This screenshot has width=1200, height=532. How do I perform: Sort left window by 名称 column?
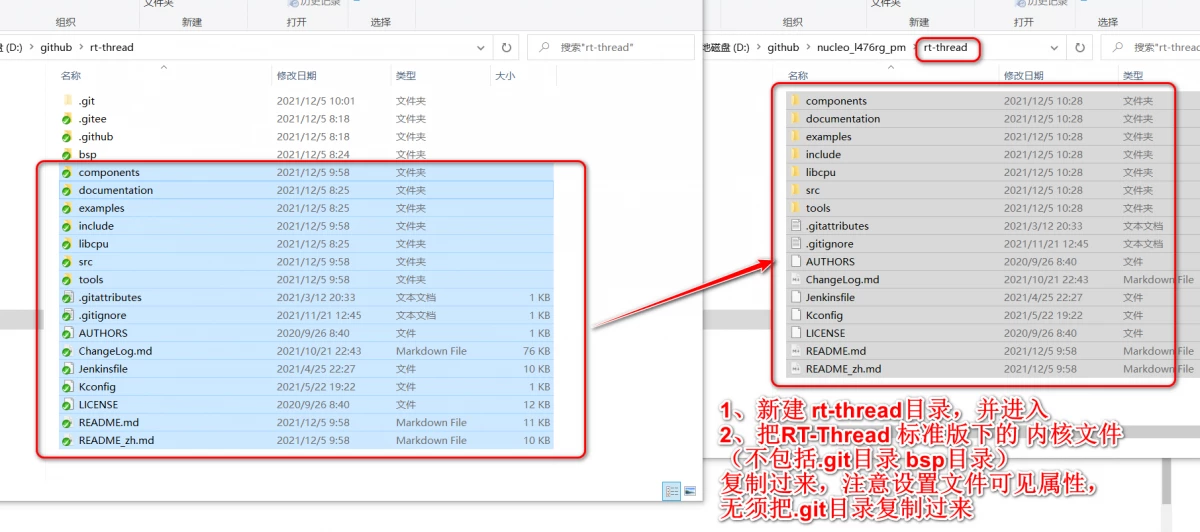(71, 76)
